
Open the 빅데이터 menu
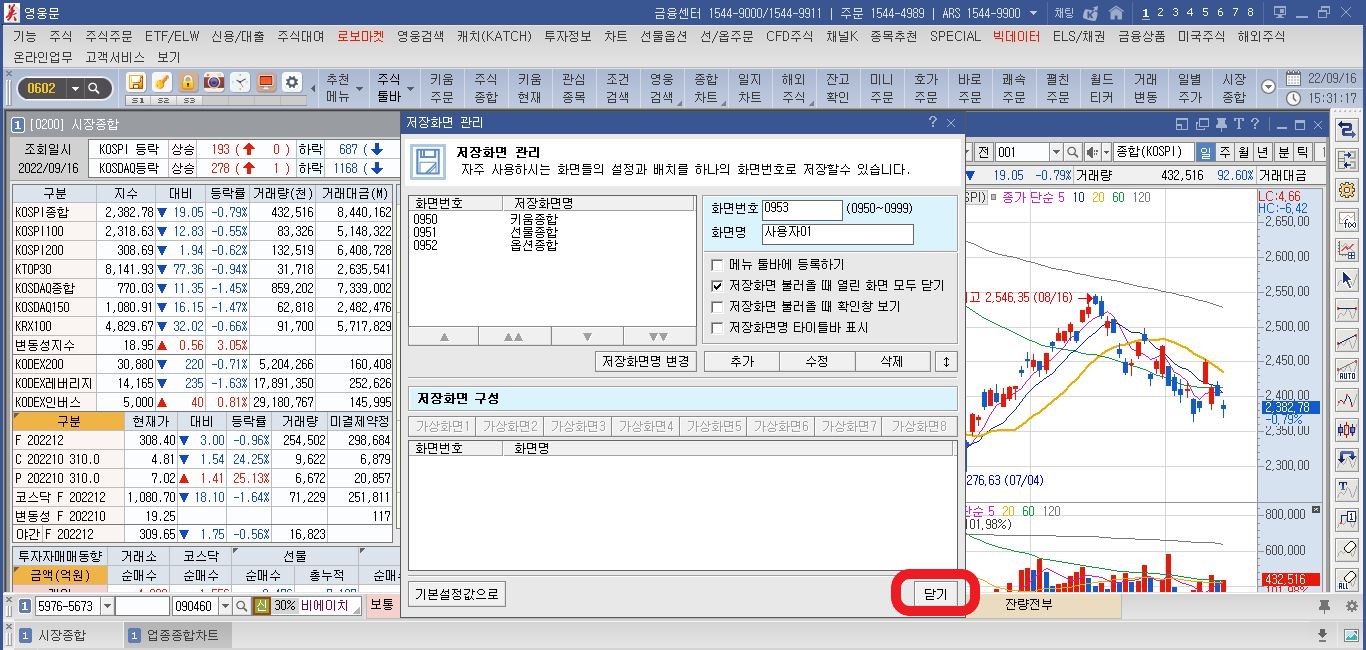point(1017,36)
